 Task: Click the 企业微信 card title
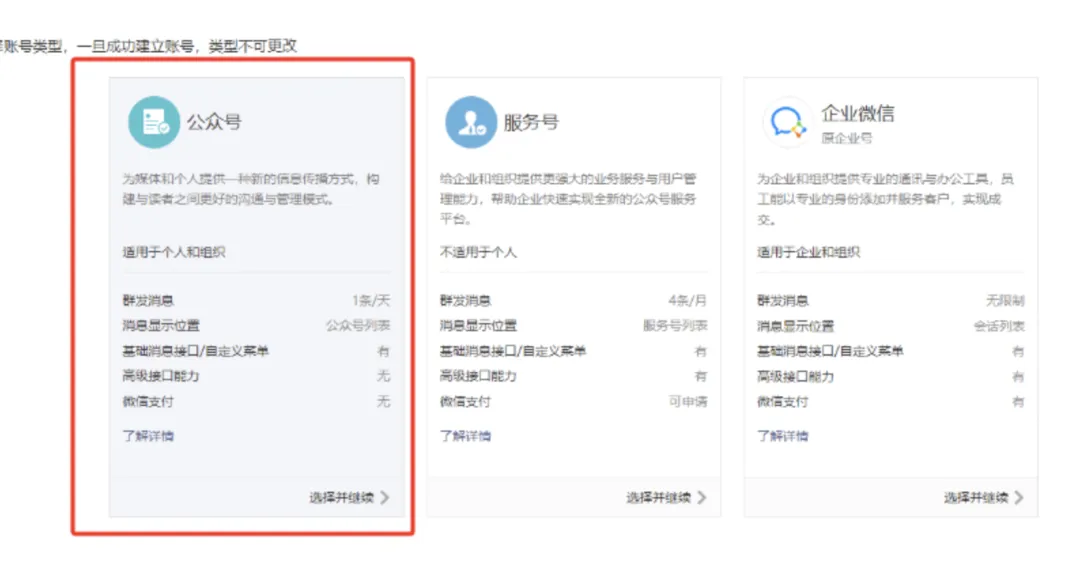point(858,113)
